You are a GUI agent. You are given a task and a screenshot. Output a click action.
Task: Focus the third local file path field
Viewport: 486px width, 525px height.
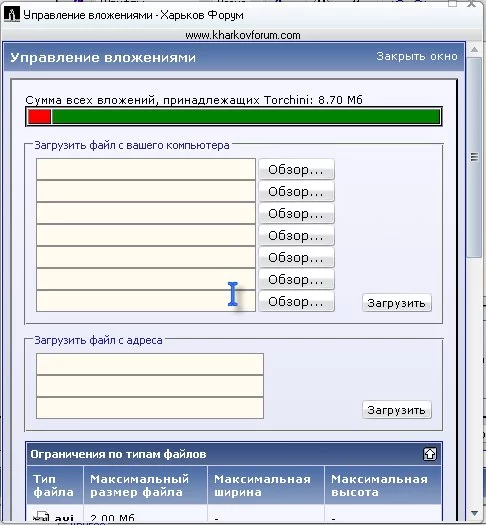[x=146, y=214]
